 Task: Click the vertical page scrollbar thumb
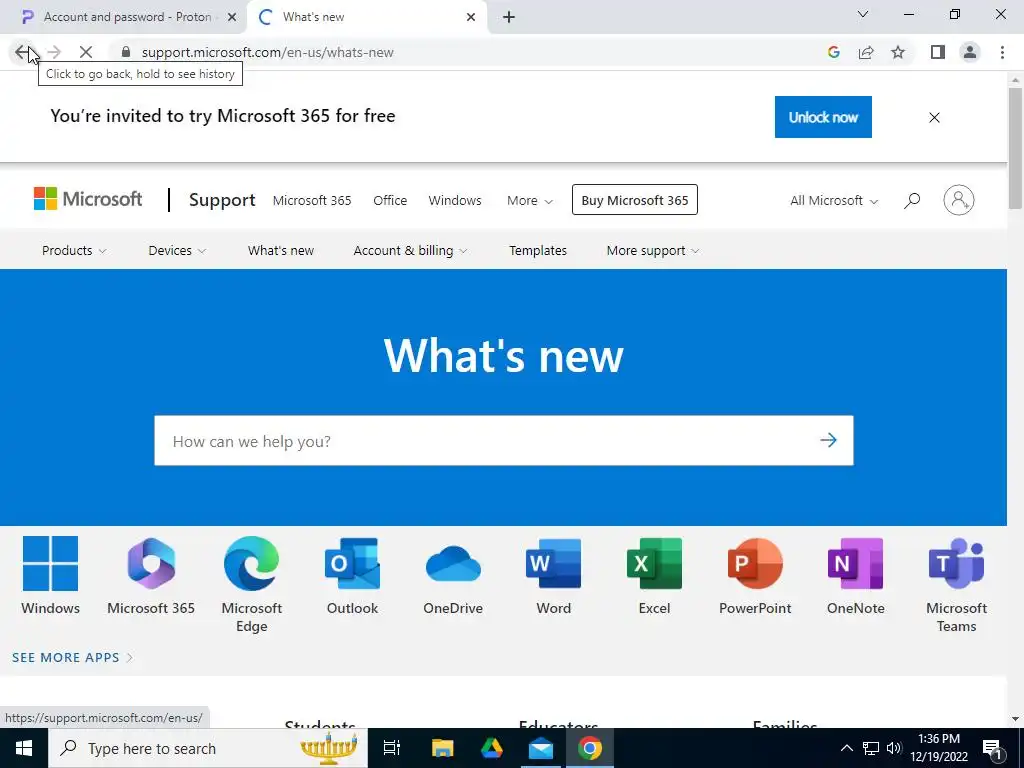(1015, 148)
